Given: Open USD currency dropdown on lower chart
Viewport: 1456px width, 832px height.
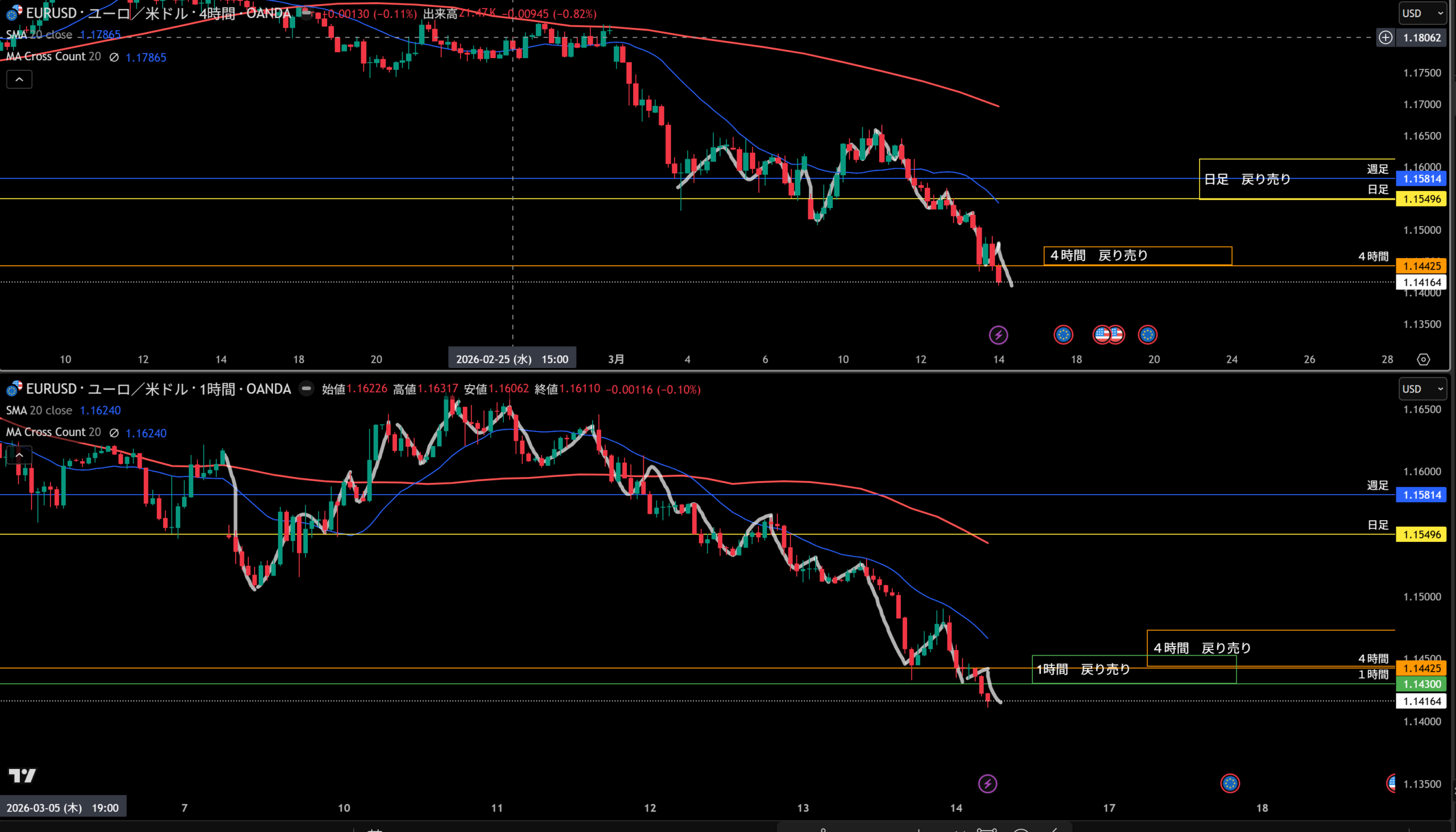Looking at the screenshot, I should click(1422, 388).
